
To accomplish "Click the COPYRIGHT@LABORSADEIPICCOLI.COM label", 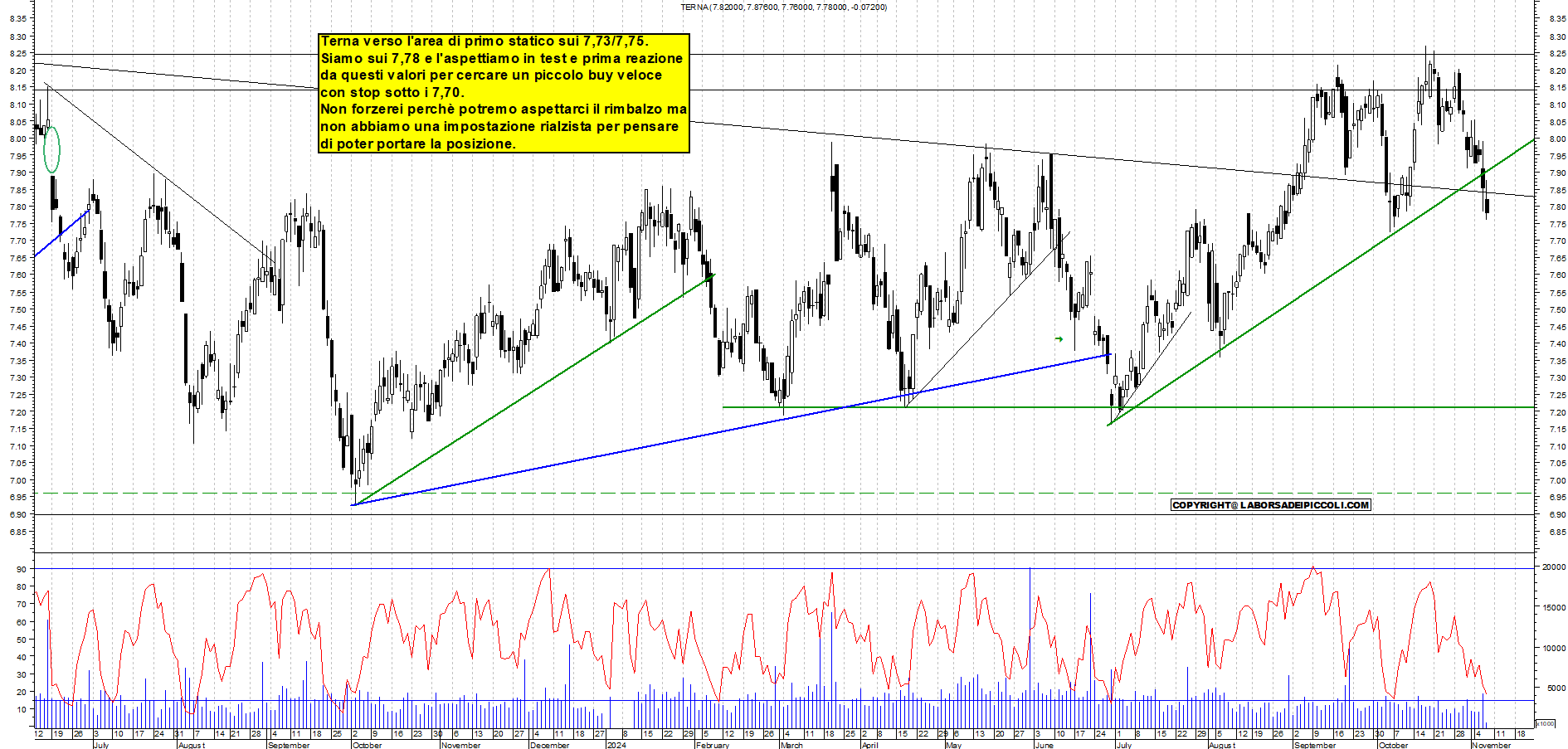I will [x=1270, y=505].
